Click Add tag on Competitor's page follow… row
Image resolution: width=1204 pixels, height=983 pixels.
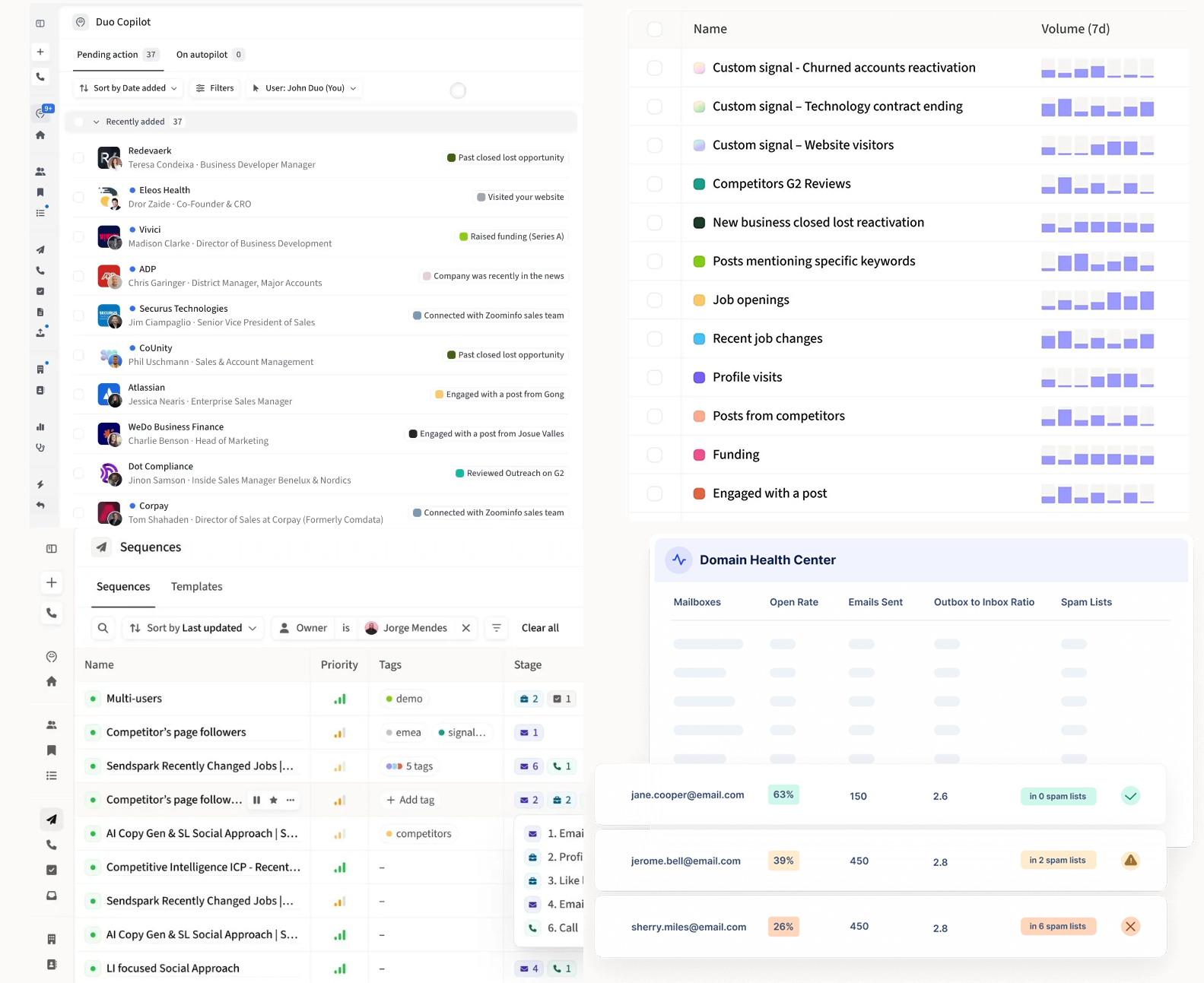pos(410,800)
